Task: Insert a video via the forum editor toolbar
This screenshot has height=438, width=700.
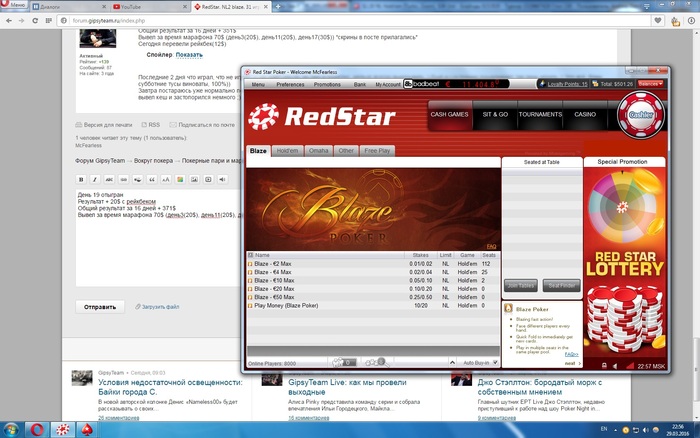Action: point(208,179)
